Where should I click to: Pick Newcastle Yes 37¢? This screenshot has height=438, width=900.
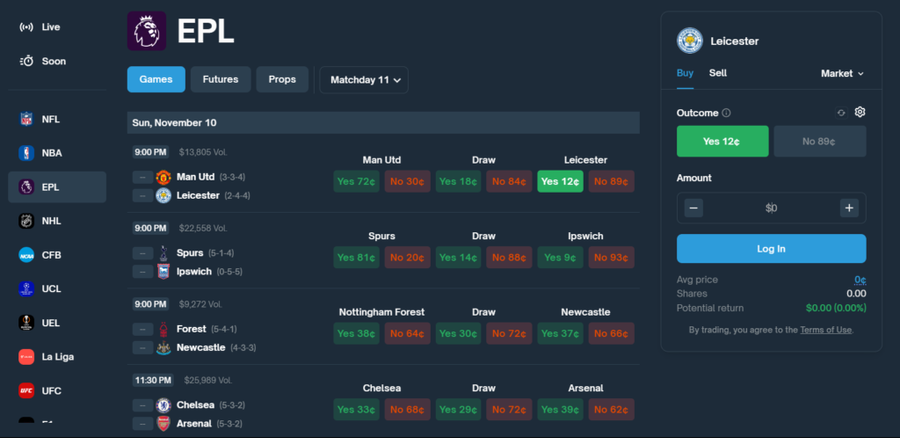coord(560,334)
